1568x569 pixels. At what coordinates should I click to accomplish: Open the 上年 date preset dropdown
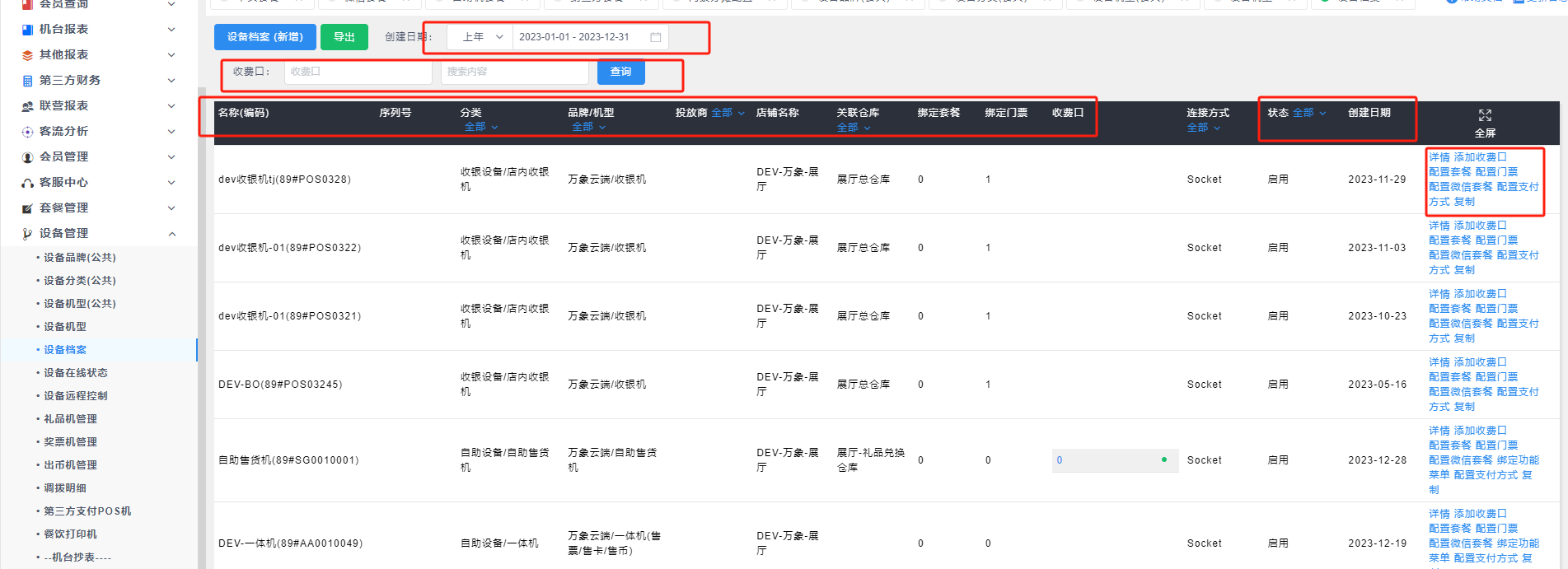[x=480, y=37]
